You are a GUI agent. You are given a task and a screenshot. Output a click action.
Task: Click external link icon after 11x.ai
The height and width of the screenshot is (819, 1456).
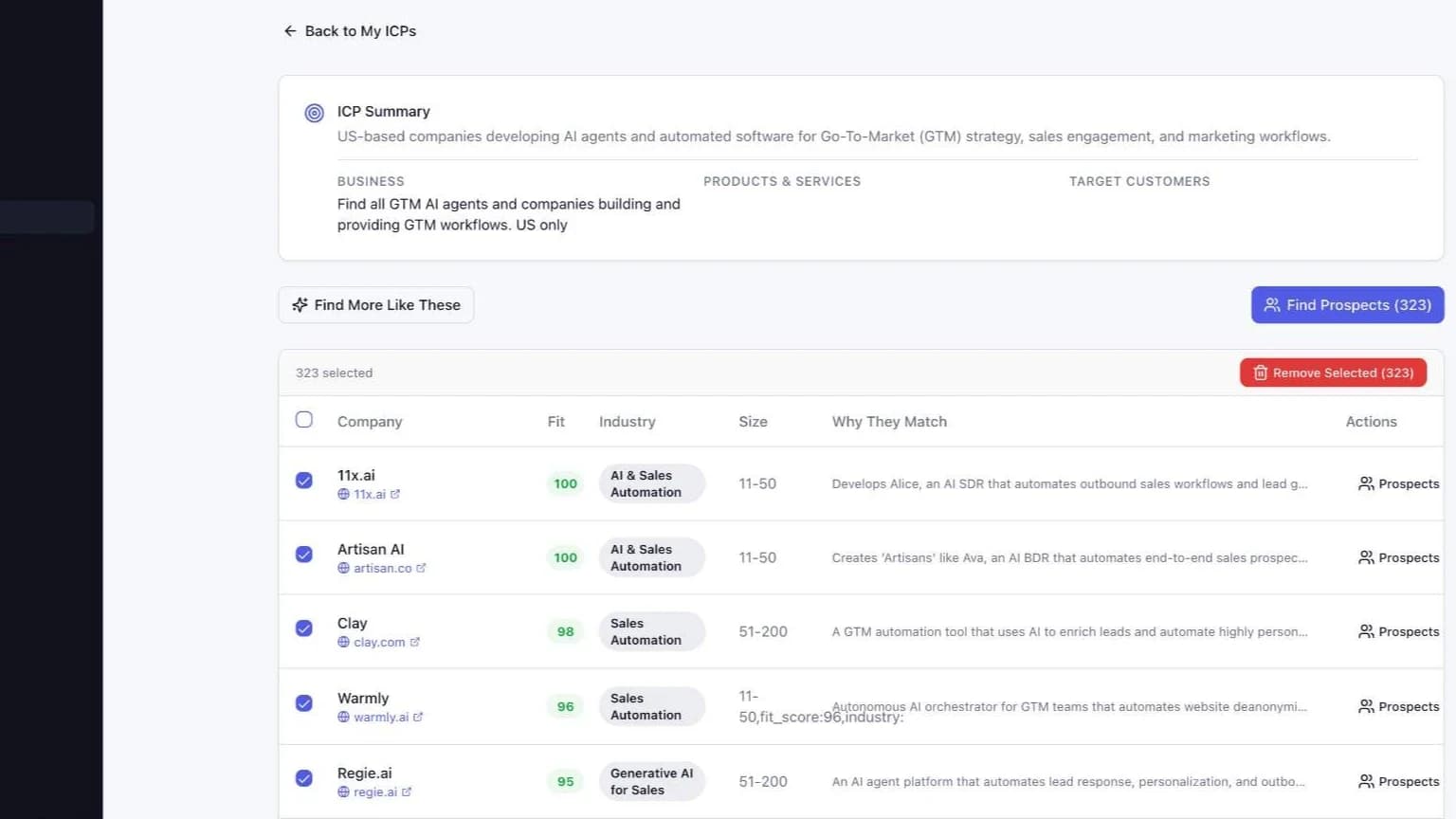395,494
